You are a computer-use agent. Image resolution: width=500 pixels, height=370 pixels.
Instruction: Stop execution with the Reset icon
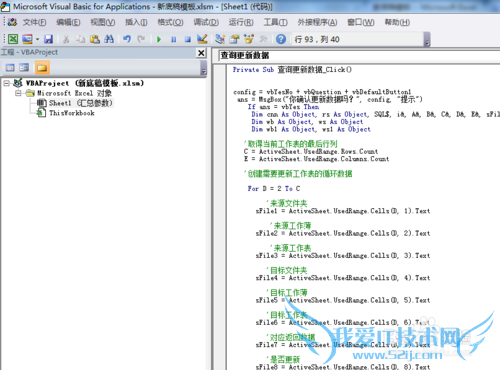pyautogui.click(x=188, y=39)
